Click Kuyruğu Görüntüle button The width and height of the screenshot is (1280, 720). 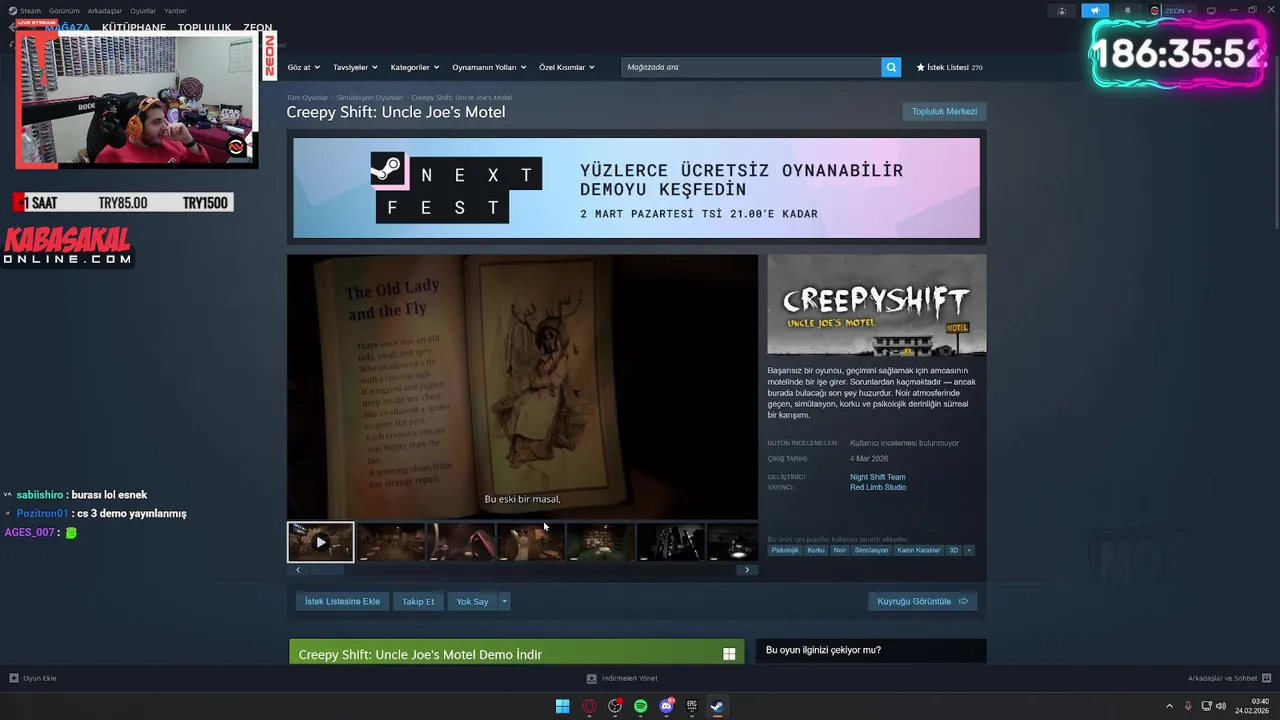coord(922,601)
